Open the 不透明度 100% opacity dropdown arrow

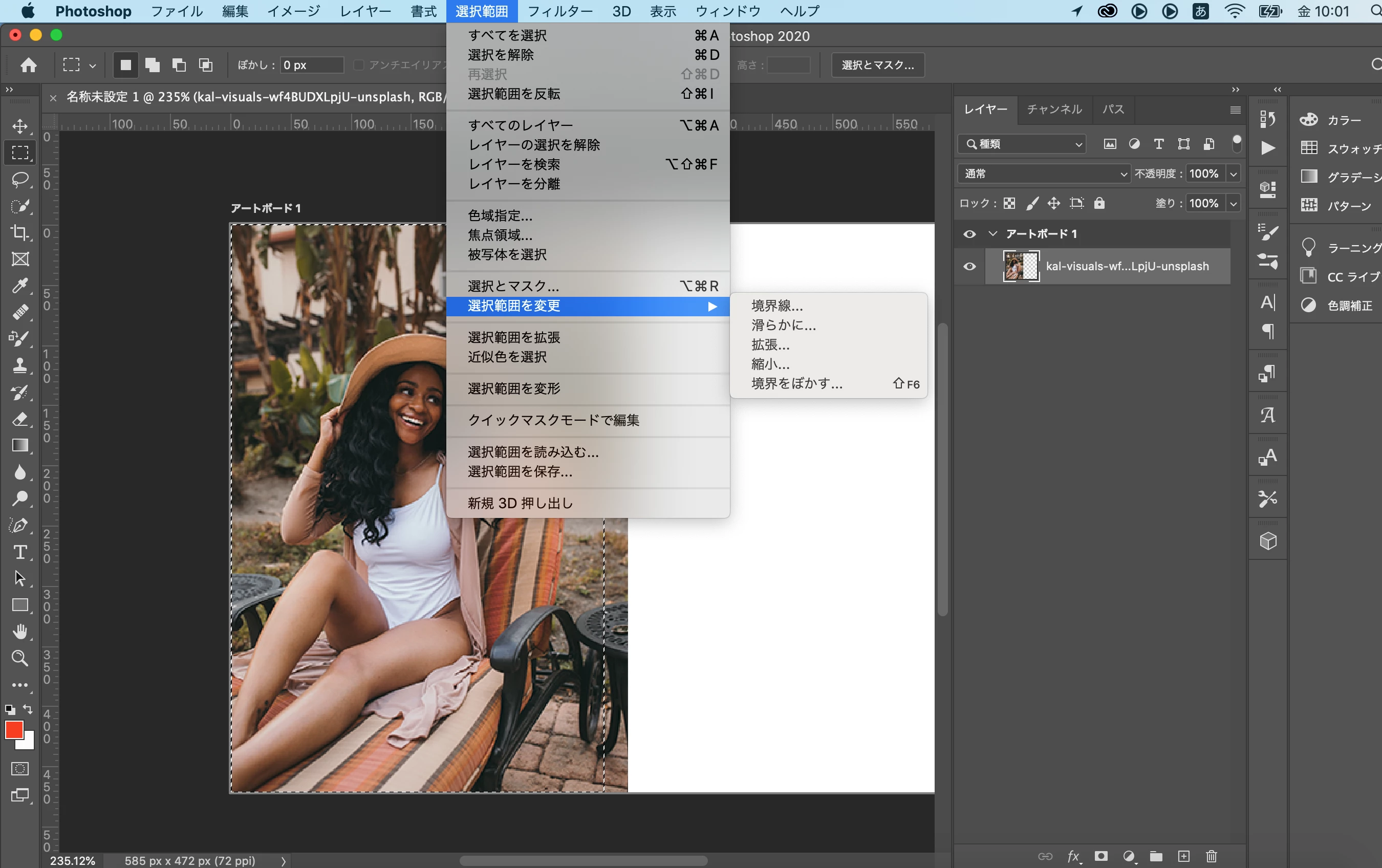(x=1233, y=173)
